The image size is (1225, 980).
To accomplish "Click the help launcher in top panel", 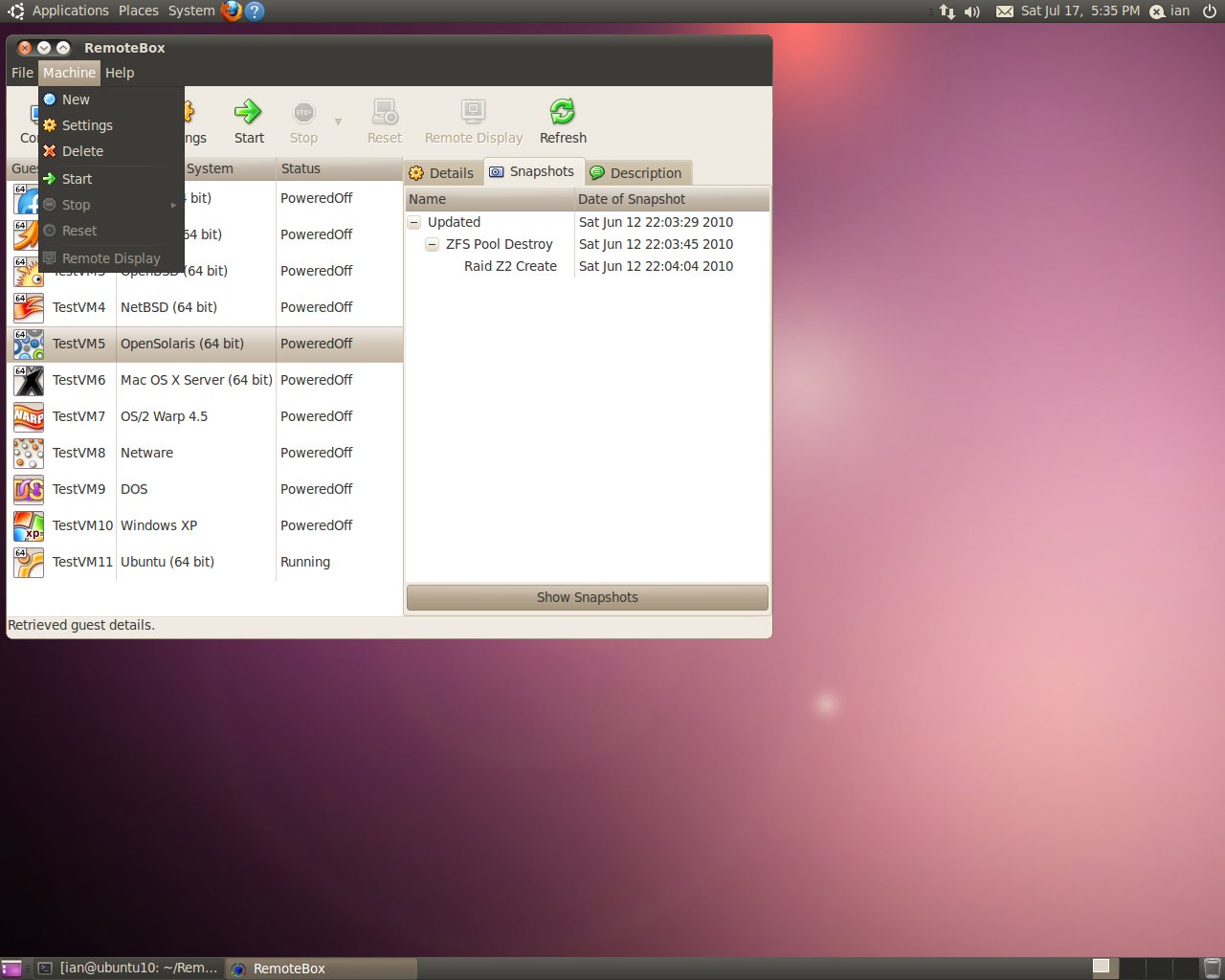I will point(254,11).
